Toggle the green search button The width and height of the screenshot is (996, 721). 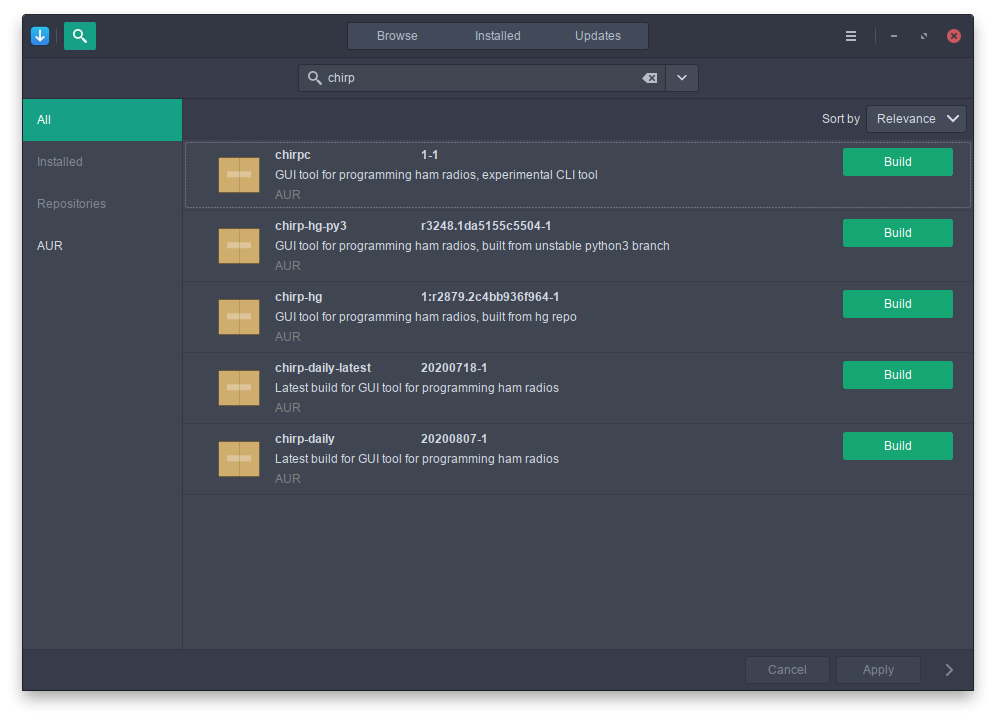80,36
